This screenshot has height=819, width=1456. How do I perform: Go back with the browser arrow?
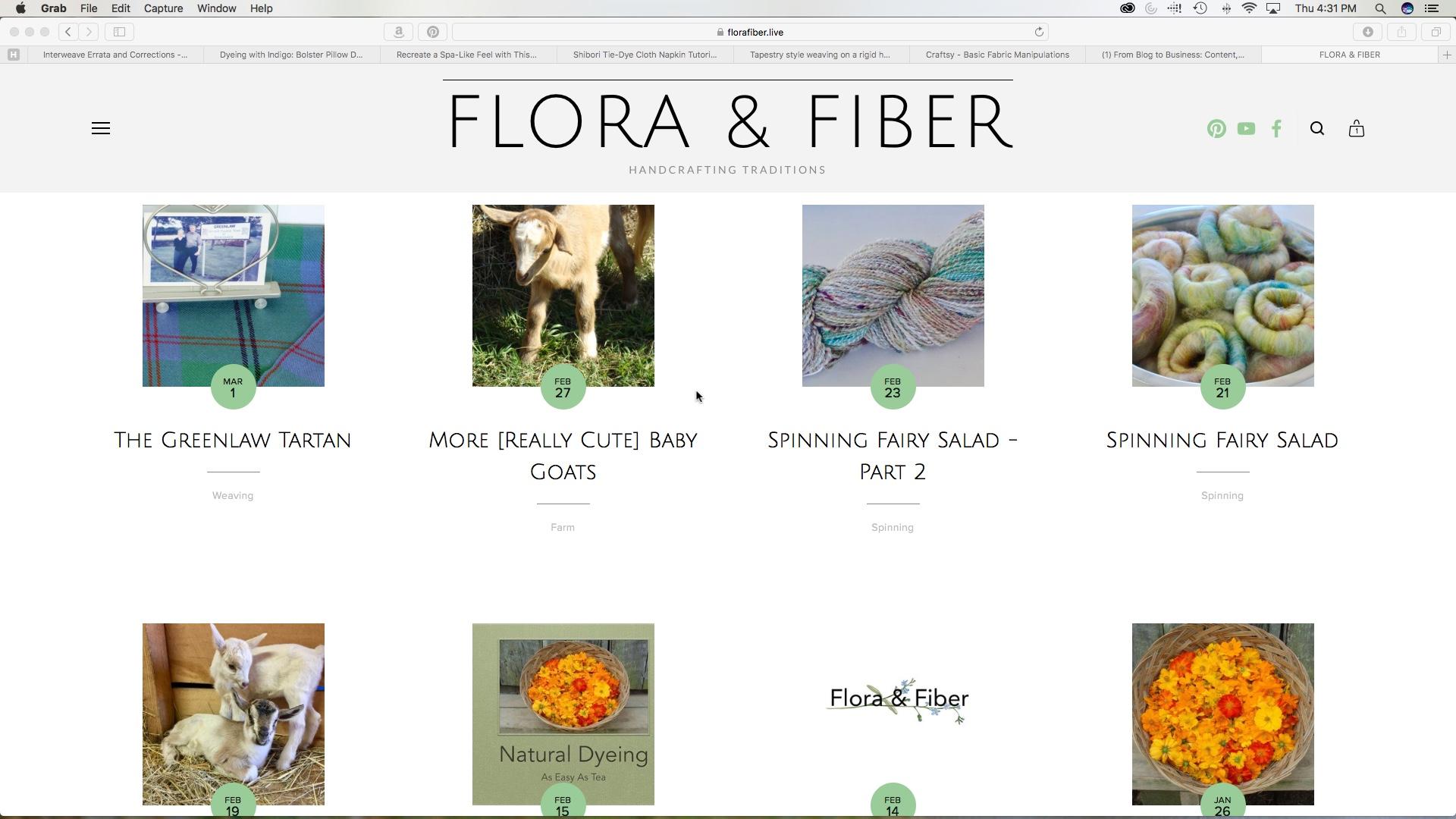tap(68, 32)
